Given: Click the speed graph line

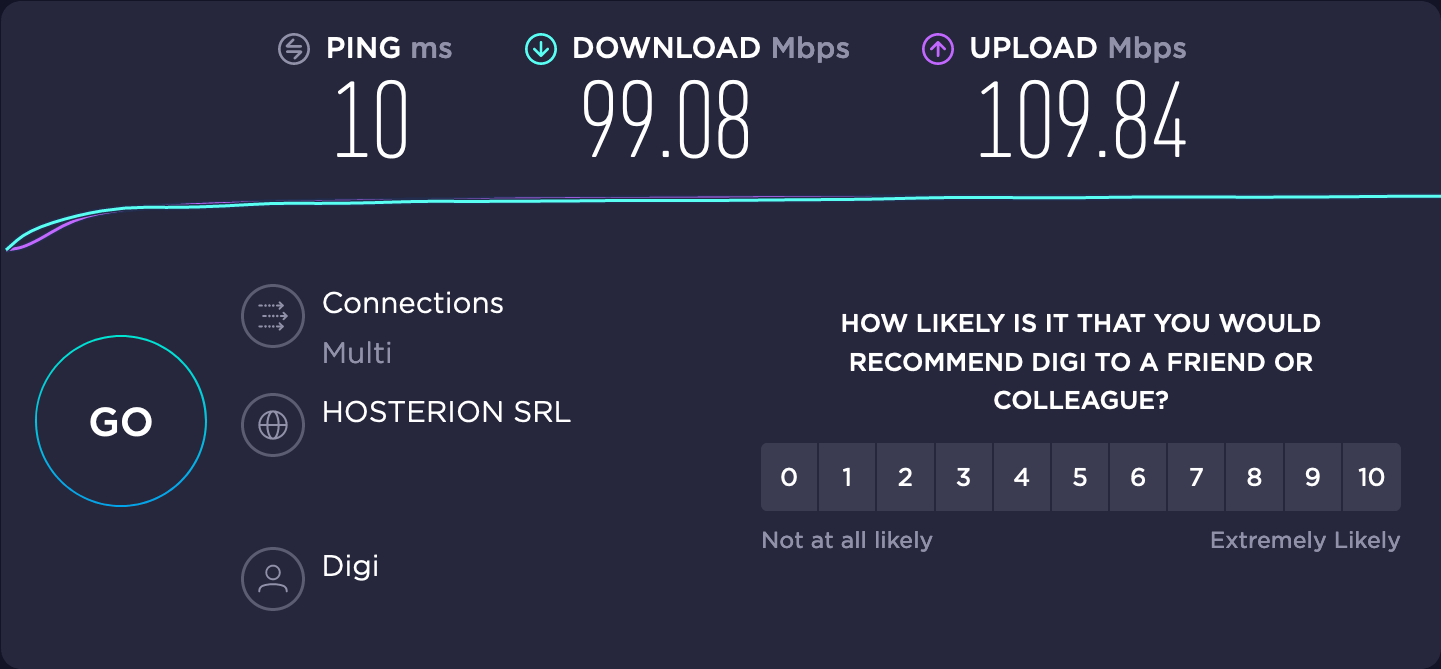Looking at the screenshot, I should pos(720,201).
